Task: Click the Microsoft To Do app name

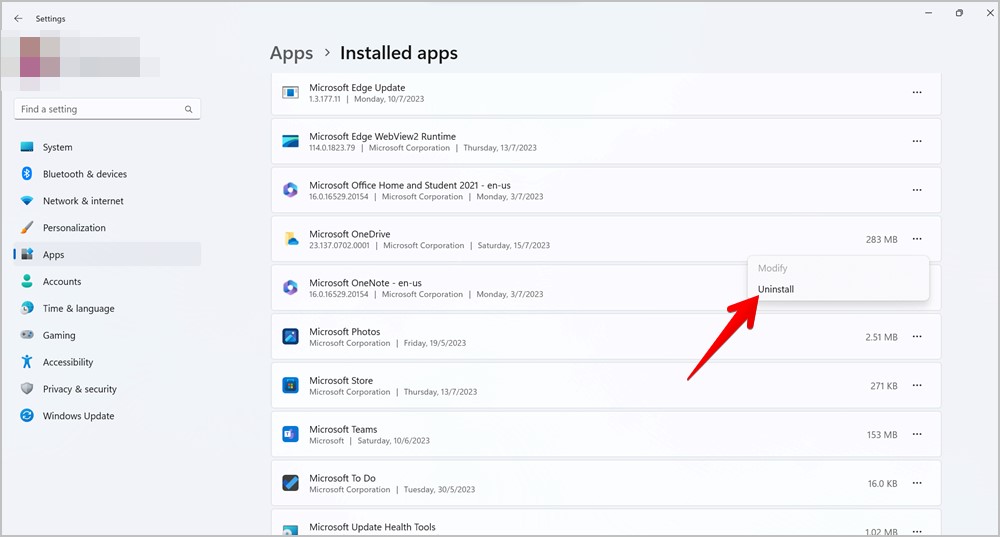Action: [x=342, y=478]
